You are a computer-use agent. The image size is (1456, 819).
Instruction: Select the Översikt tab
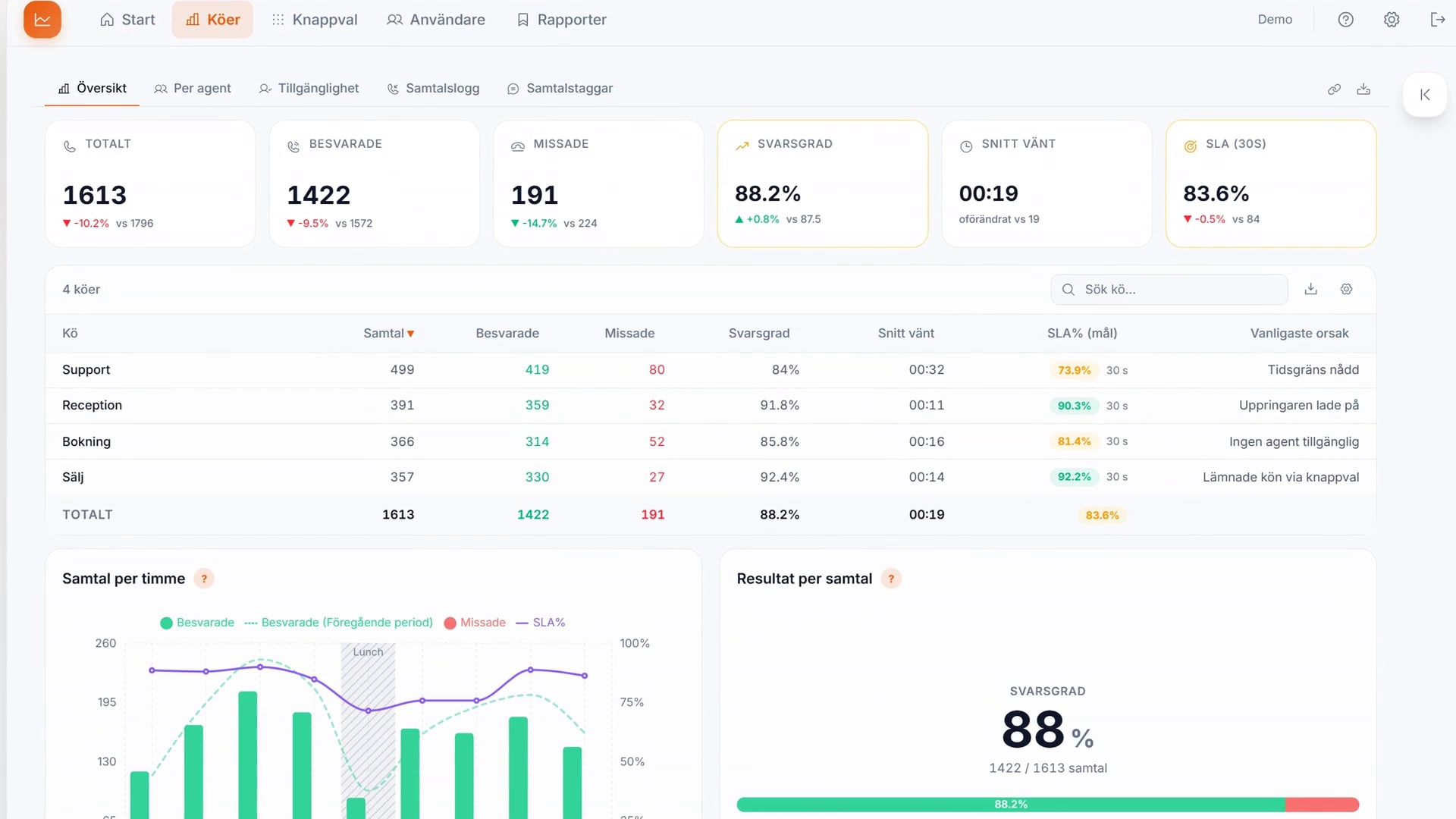(93, 89)
